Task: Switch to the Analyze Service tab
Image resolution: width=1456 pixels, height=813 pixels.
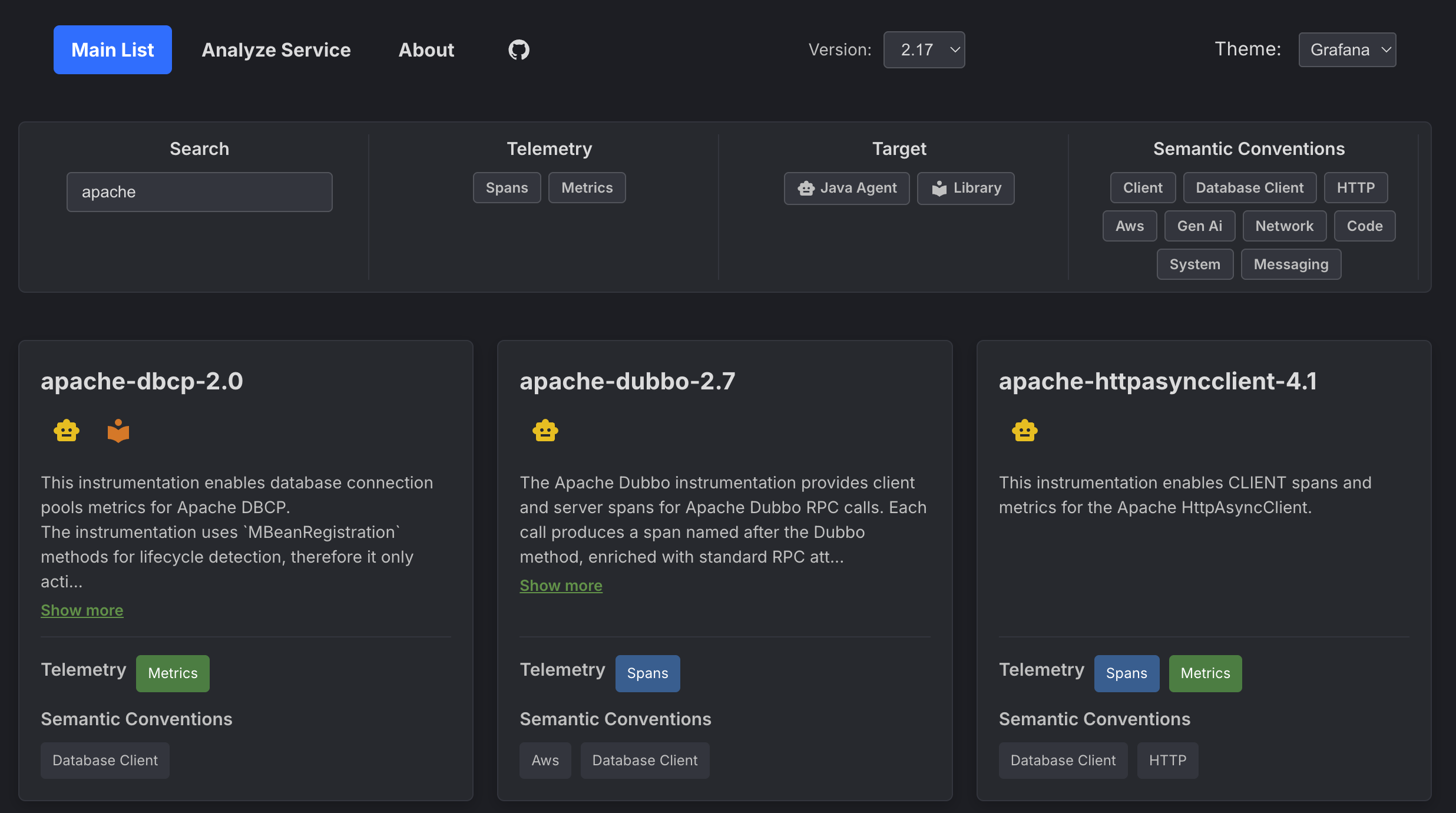Action: [276, 49]
